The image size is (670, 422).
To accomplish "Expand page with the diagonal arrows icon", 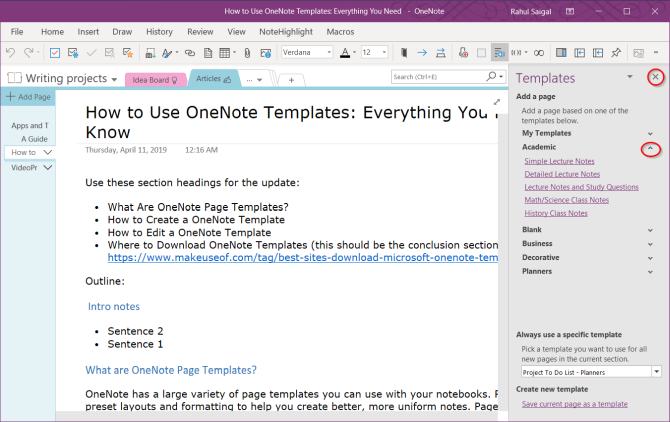I will (x=497, y=102).
